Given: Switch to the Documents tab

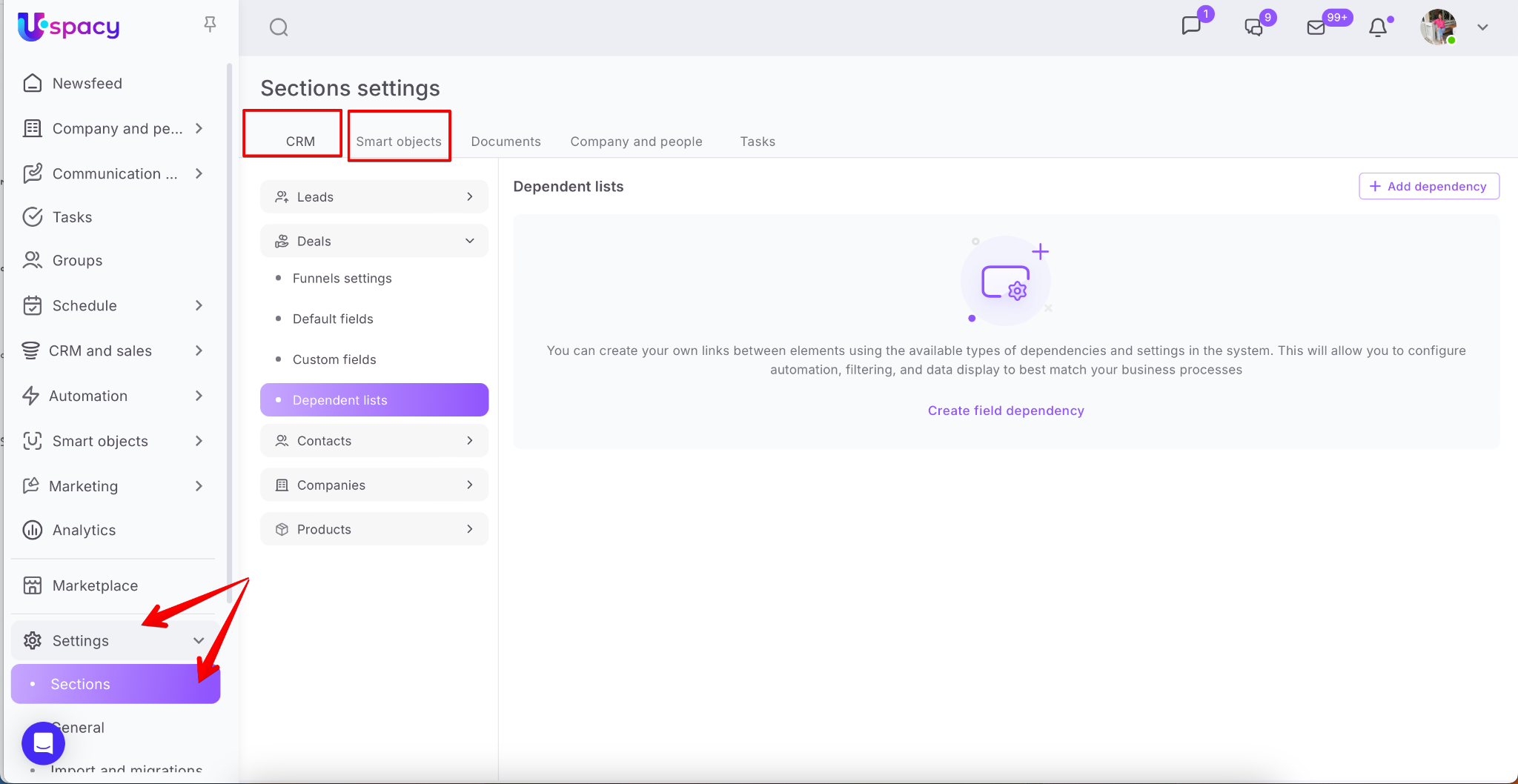Looking at the screenshot, I should point(506,142).
